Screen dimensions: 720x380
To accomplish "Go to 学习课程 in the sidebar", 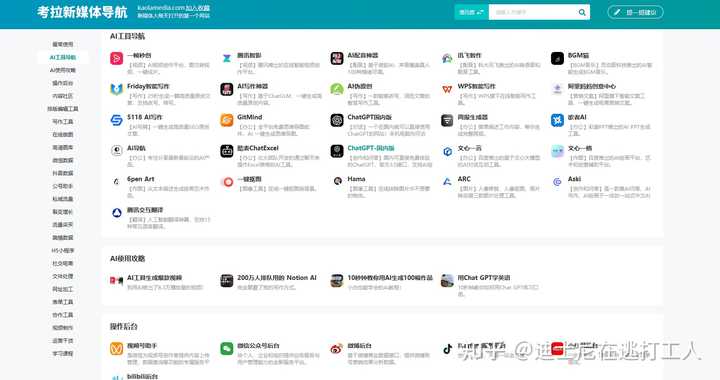I will (x=63, y=353).
